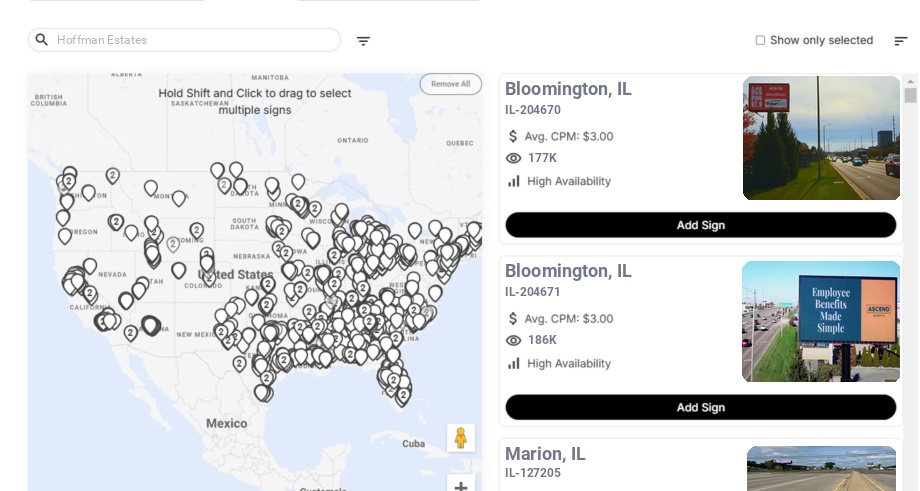
Task: Toggle the Show only selected checkbox
Action: pos(760,40)
